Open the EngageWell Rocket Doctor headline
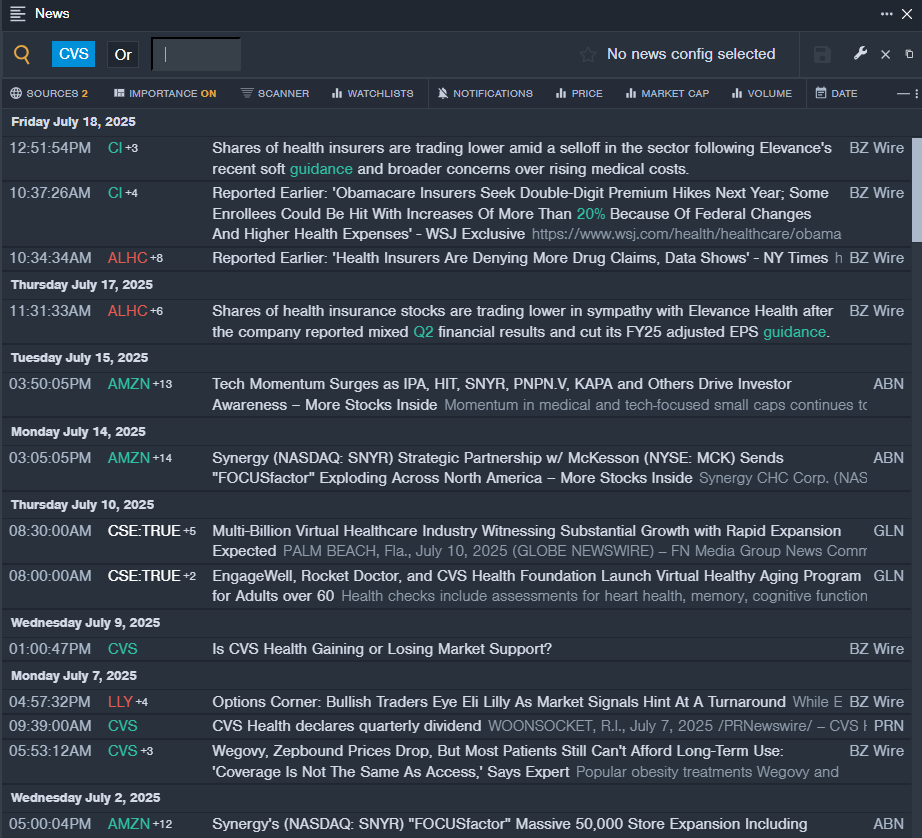The height and width of the screenshot is (838, 922). point(536,586)
